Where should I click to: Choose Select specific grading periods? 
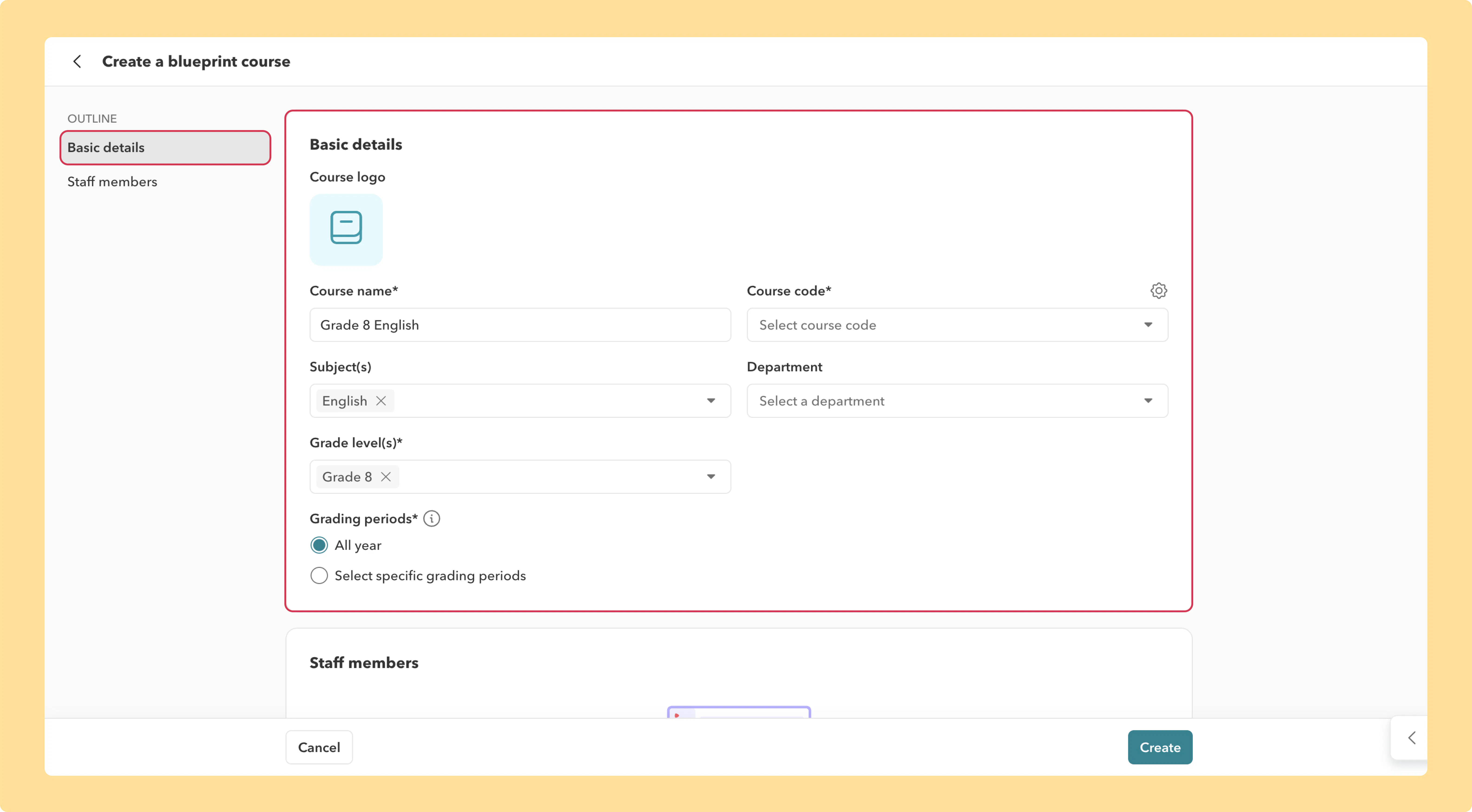click(x=319, y=575)
